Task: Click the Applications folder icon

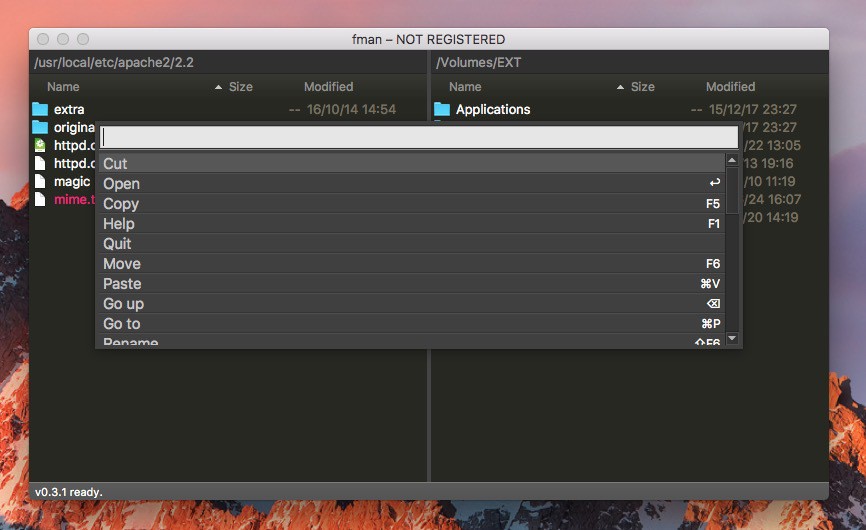Action: tap(442, 109)
